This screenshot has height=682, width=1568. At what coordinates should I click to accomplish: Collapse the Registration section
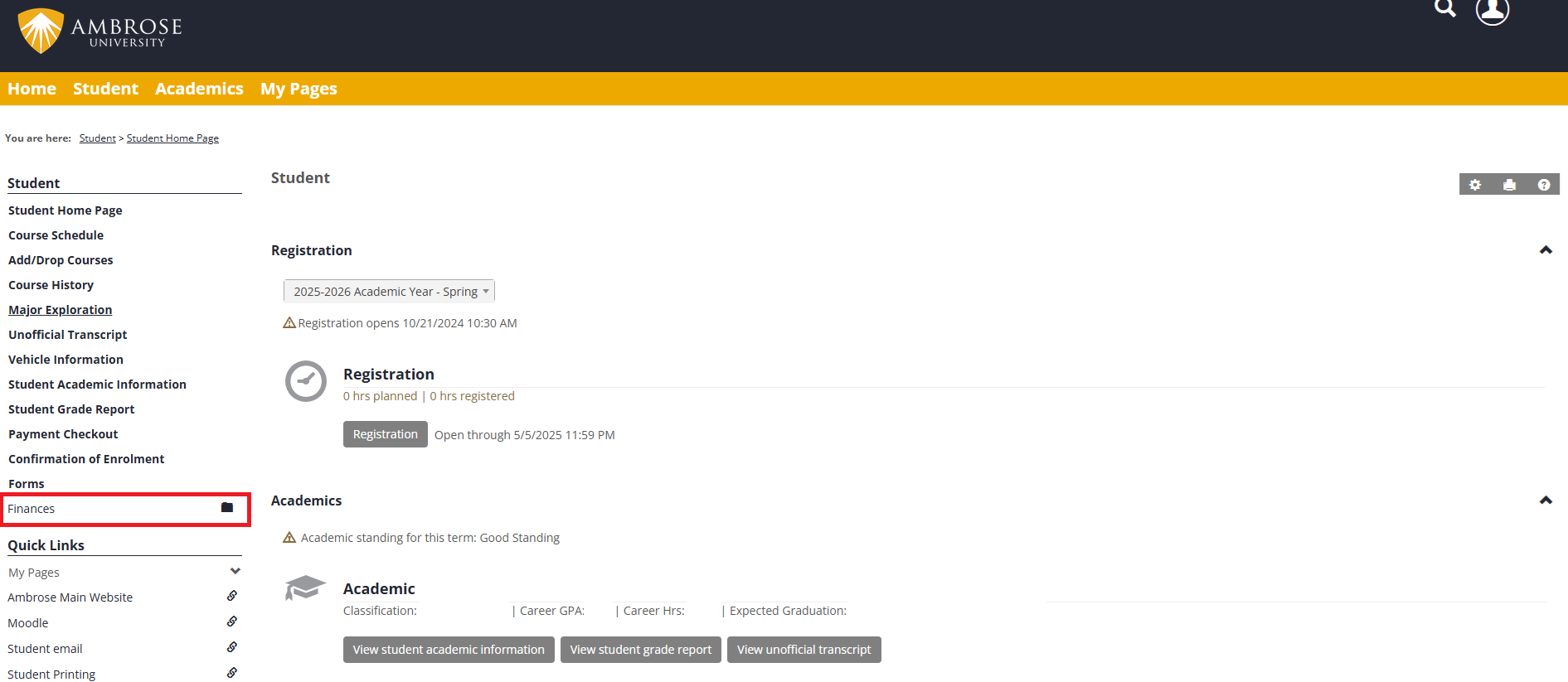pyautogui.click(x=1546, y=250)
